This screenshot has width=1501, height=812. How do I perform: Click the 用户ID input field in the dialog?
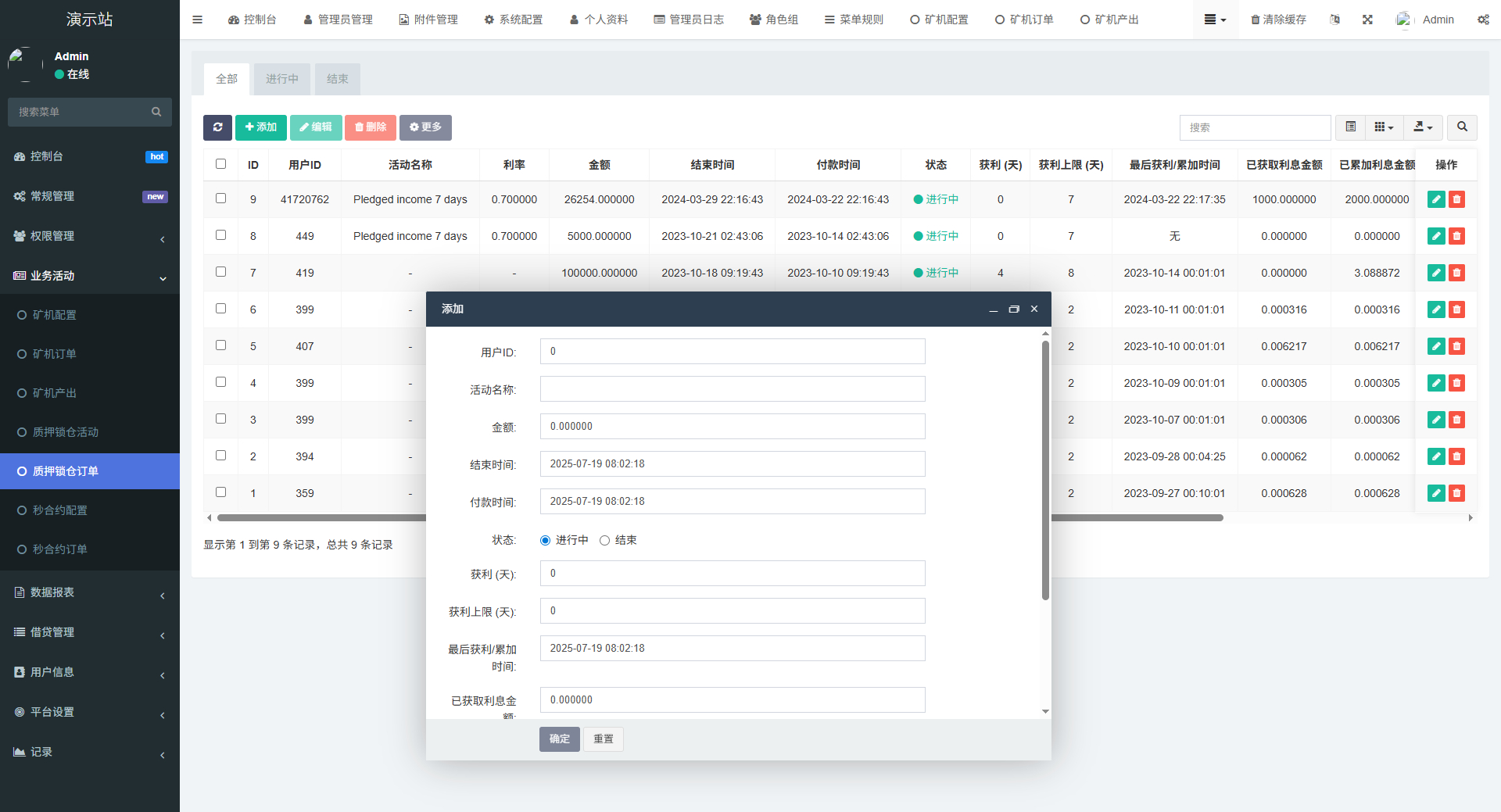pyautogui.click(x=732, y=351)
